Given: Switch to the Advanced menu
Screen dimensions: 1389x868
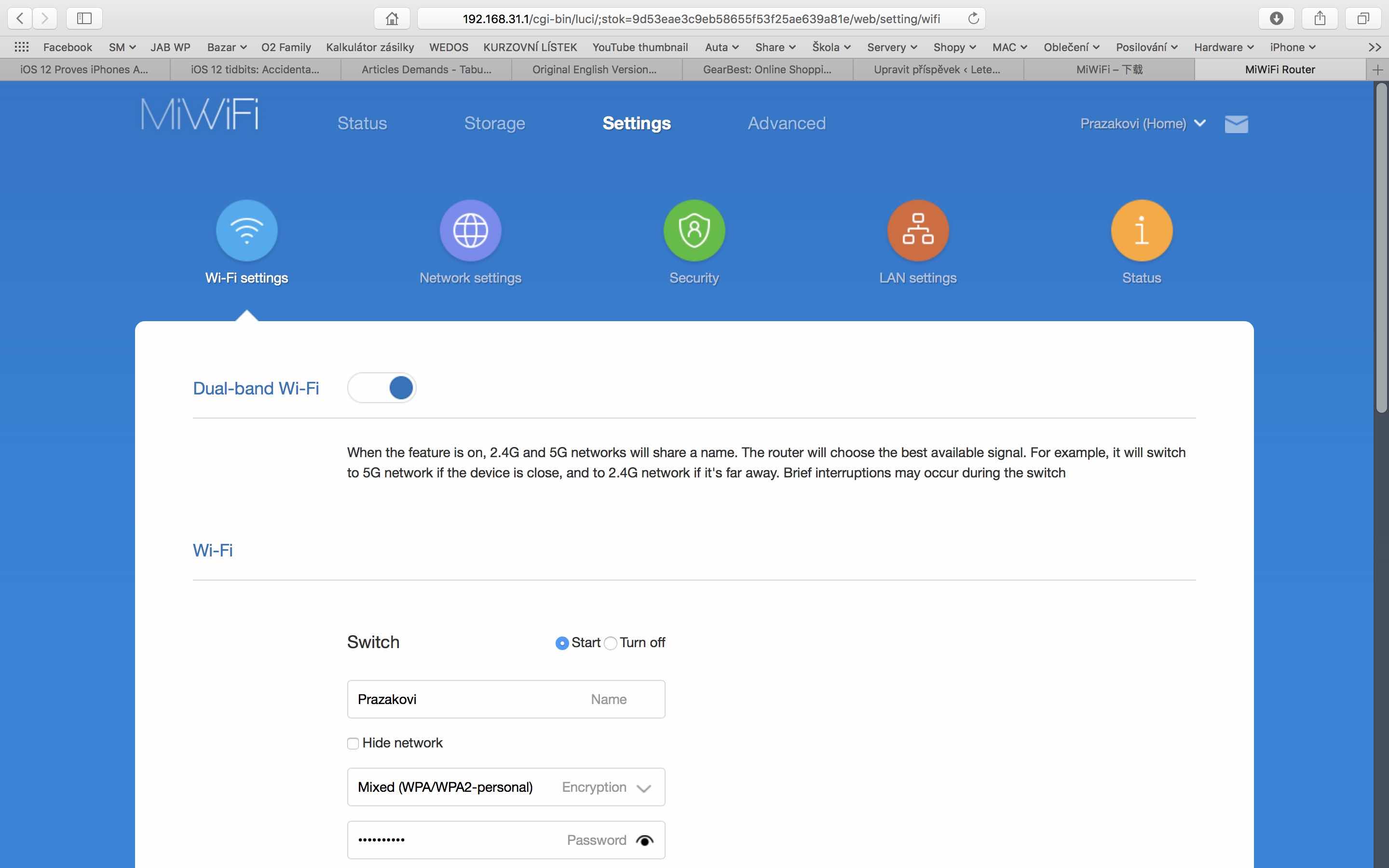Looking at the screenshot, I should 786,123.
